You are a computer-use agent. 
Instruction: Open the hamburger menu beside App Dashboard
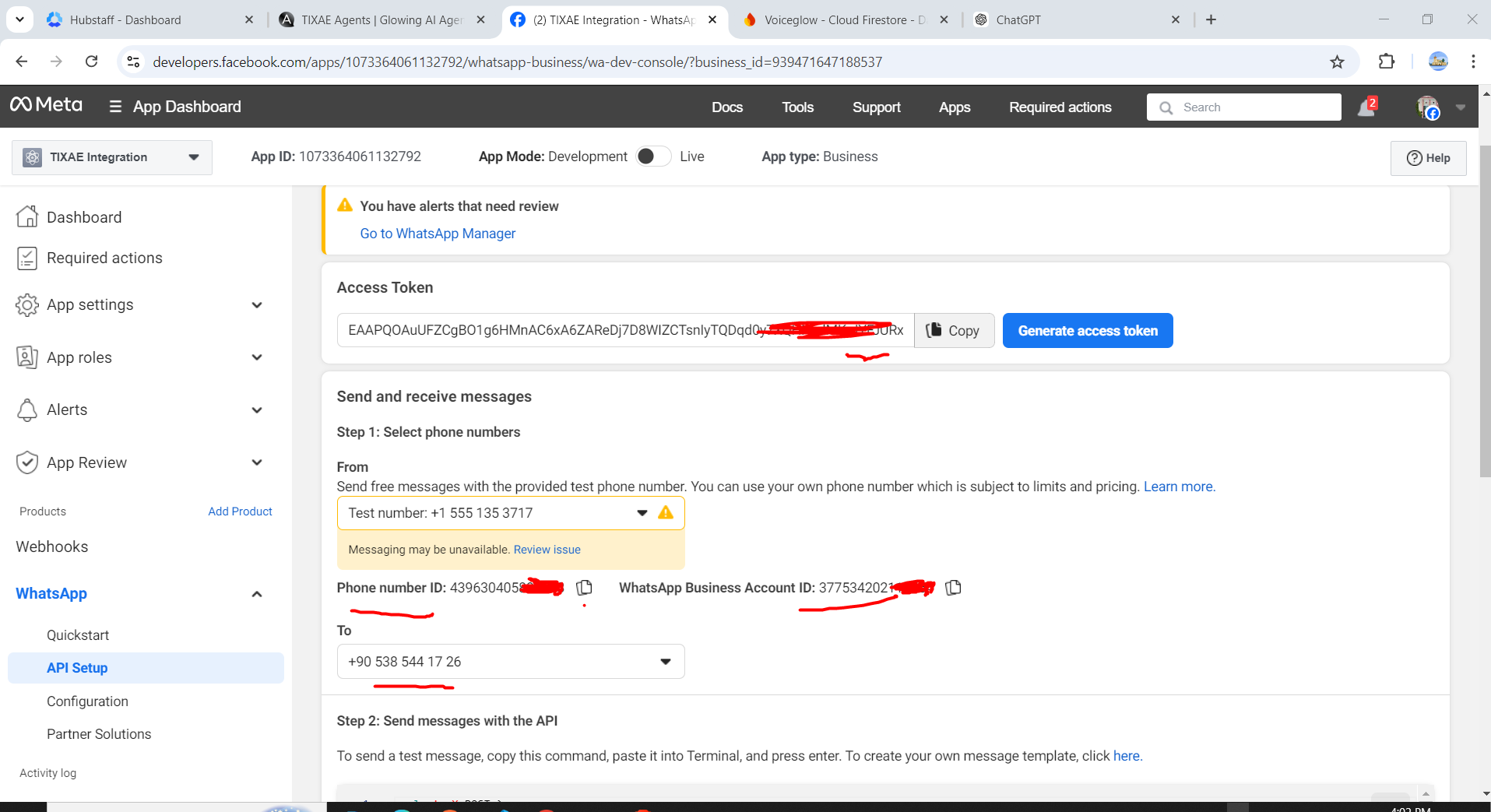pos(114,106)
